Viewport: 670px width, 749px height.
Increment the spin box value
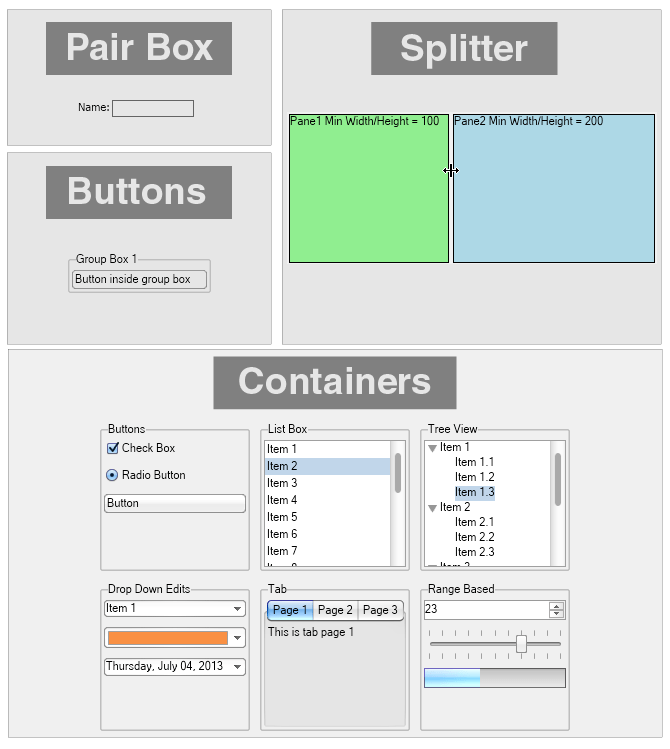point(557,605)
